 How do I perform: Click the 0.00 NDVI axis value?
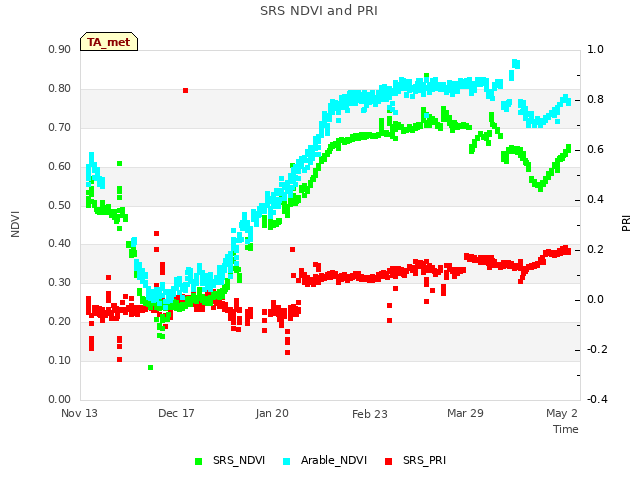pos(59,399)
